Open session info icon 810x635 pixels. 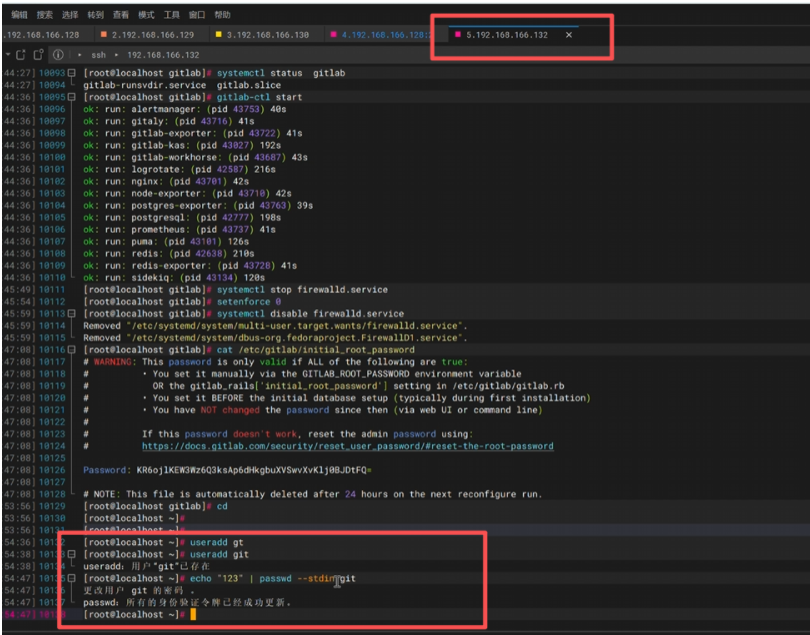(x=58, y=54)
